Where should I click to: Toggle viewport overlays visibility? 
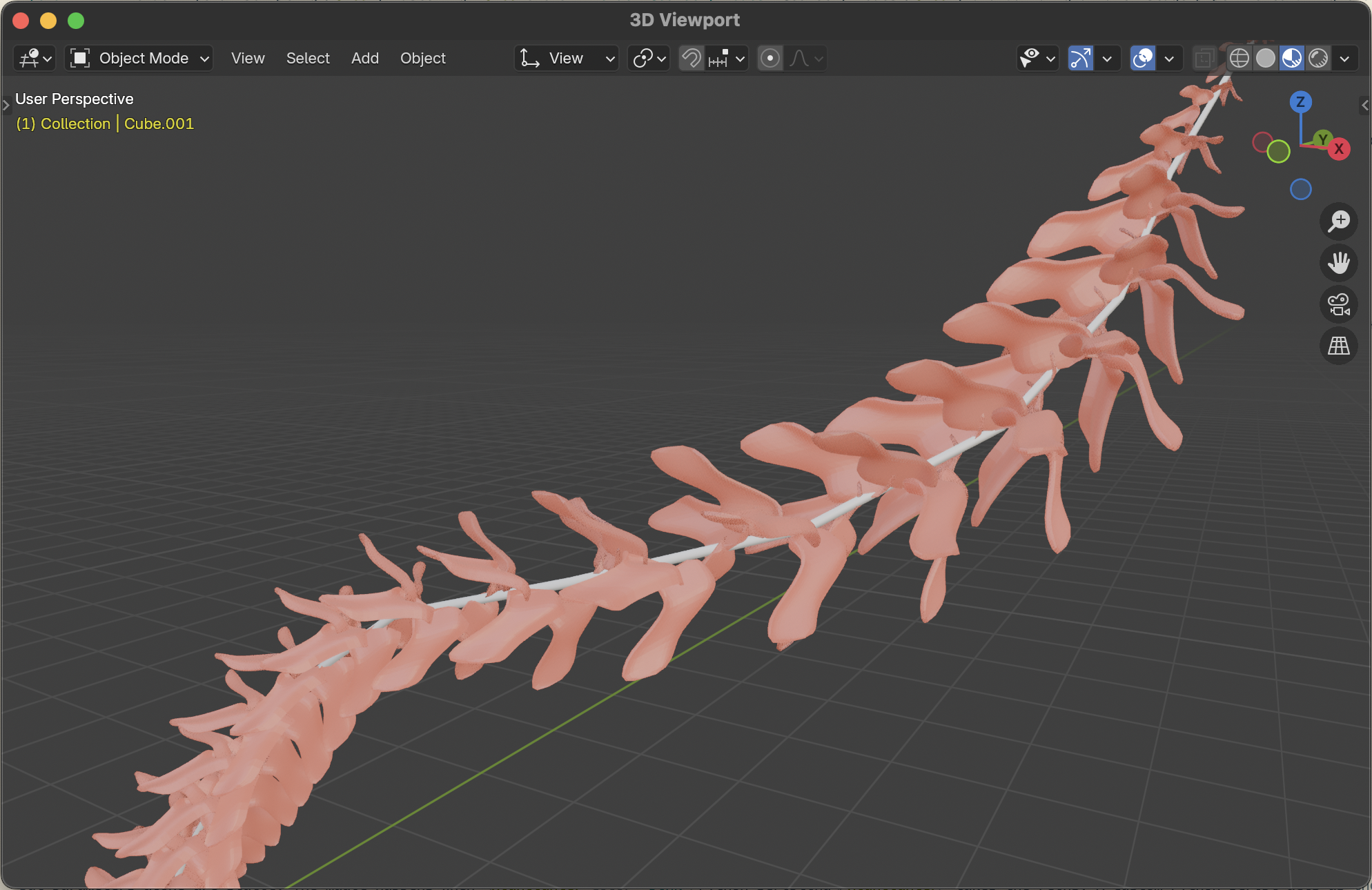pos(1142,58)
